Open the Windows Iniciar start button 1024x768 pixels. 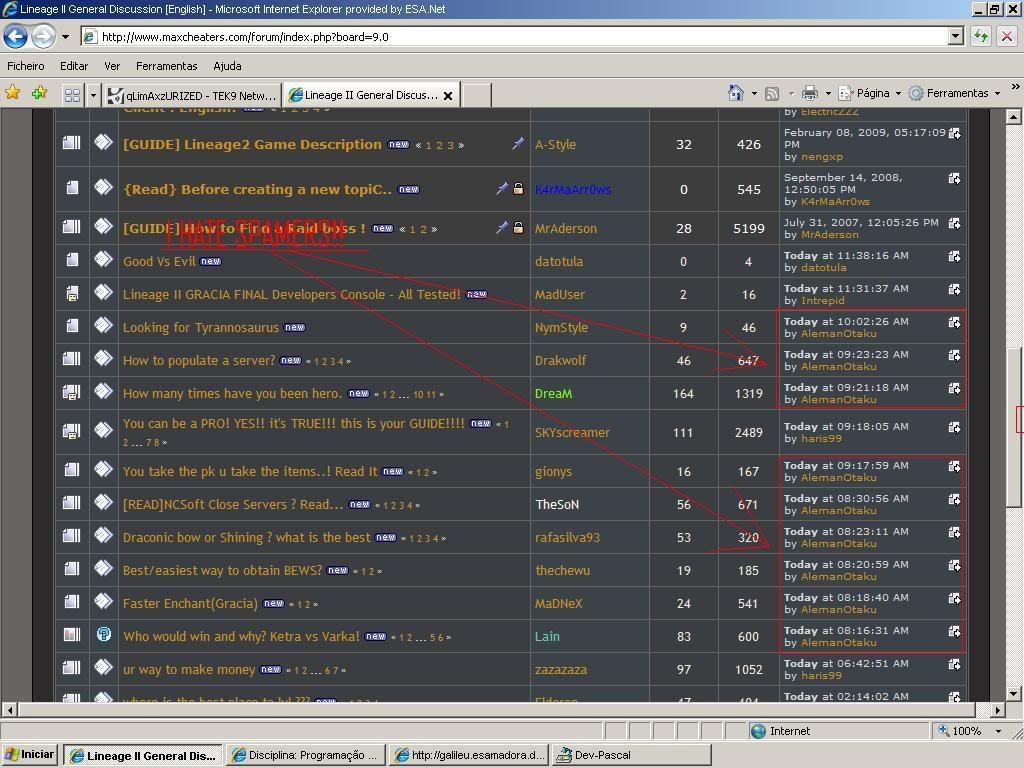(x=30, y=755)
